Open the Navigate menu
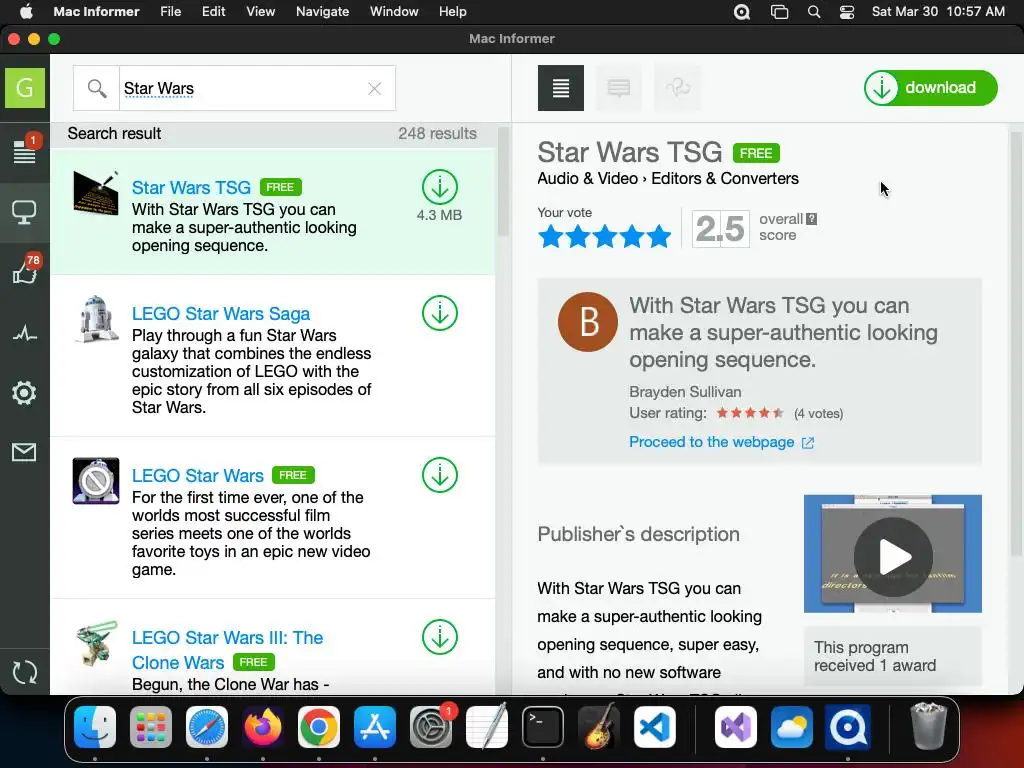 [x=323, y=12]
